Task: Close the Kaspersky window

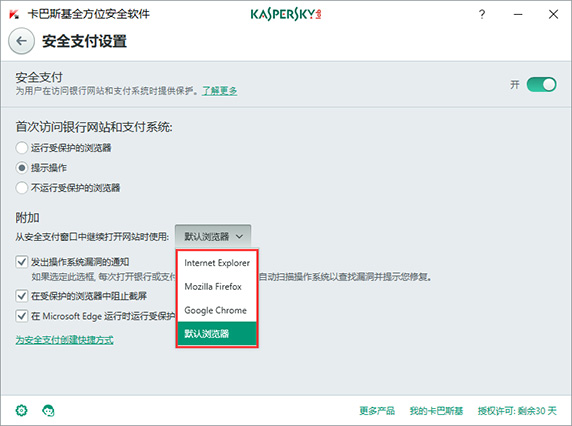Action: tap(553, 14)
